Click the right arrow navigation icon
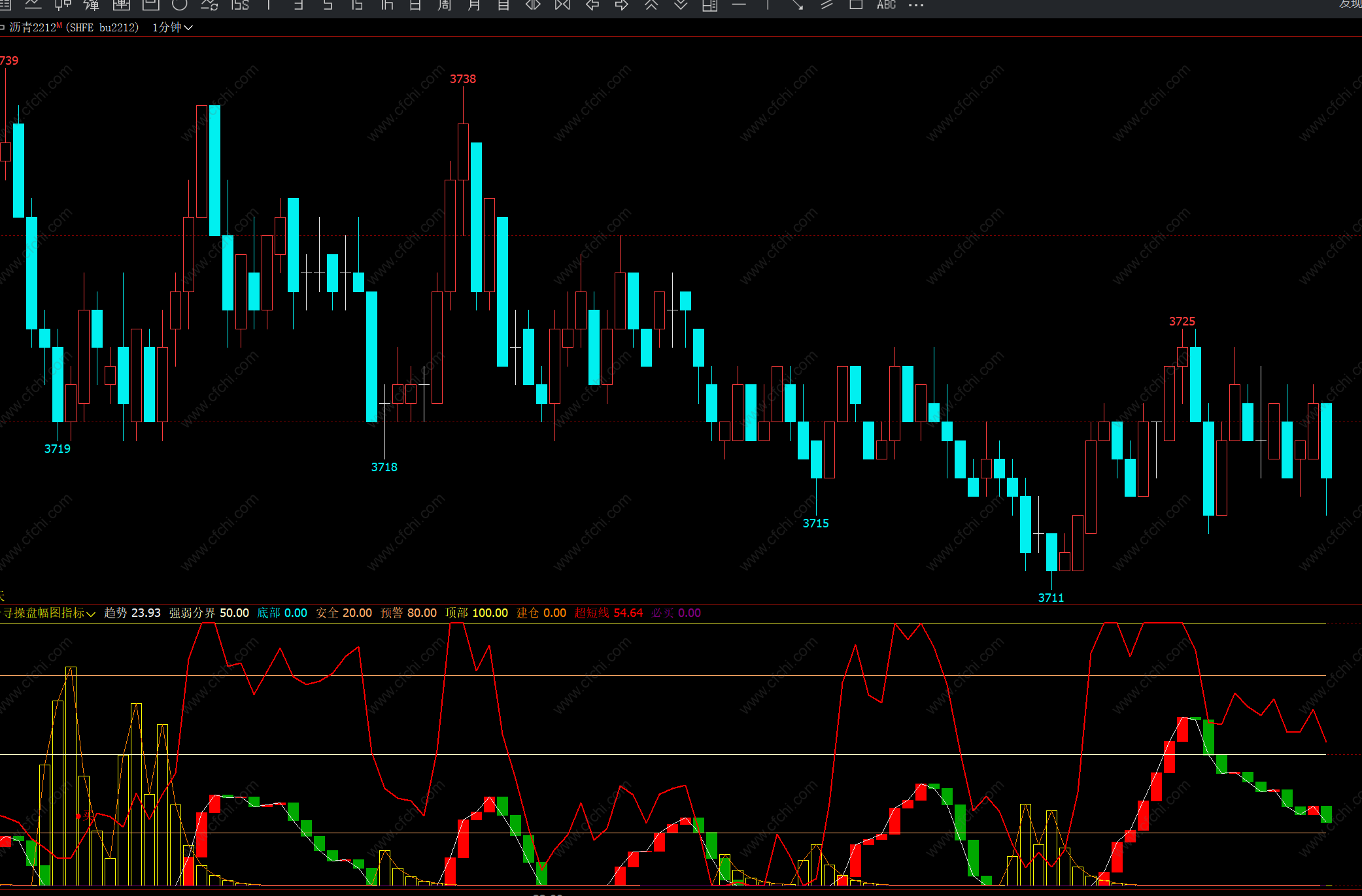This screenshot has height=896, width=1362. tap(622, 5)
